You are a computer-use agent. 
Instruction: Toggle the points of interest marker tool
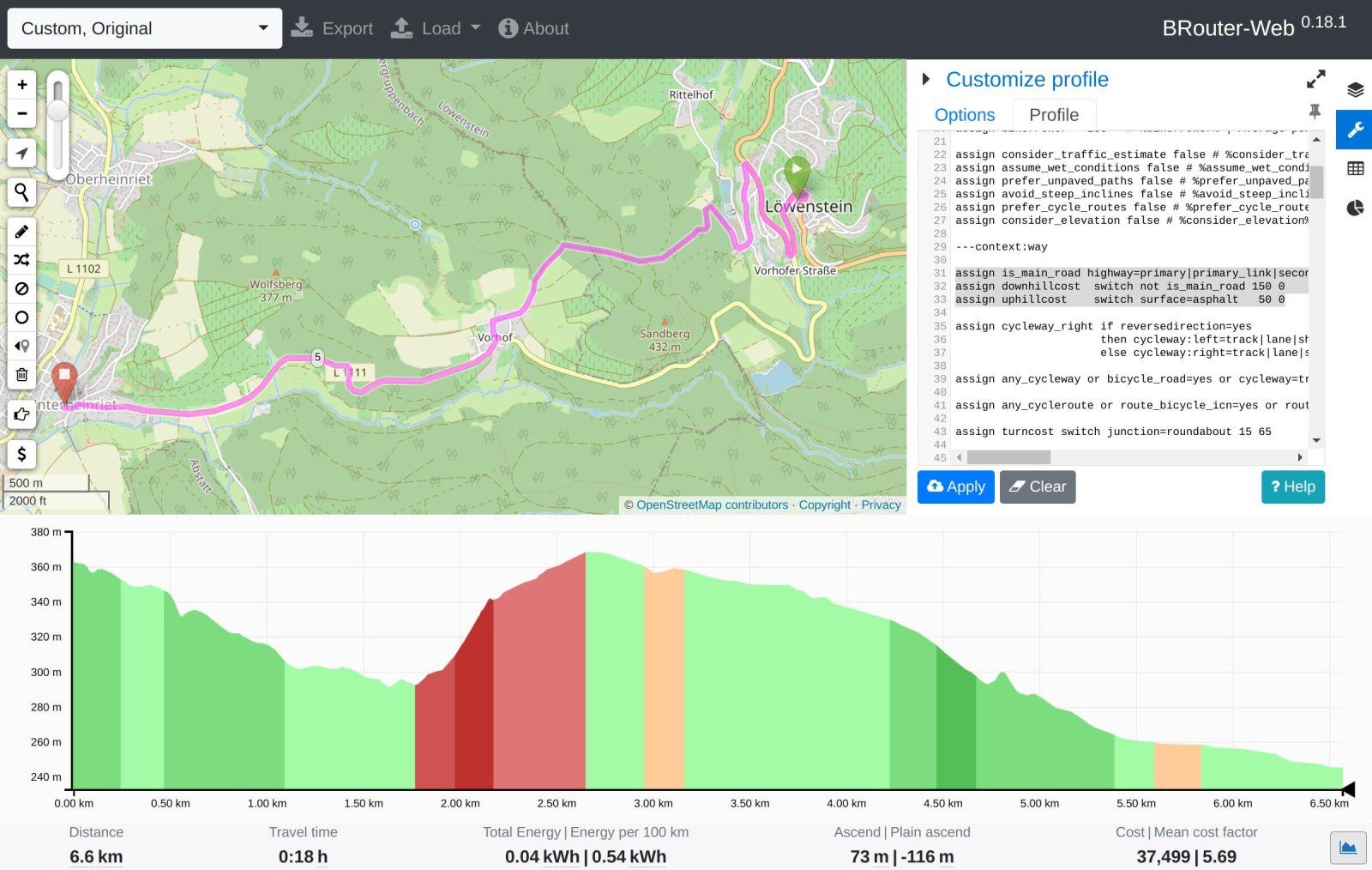(x=22, y=346)
